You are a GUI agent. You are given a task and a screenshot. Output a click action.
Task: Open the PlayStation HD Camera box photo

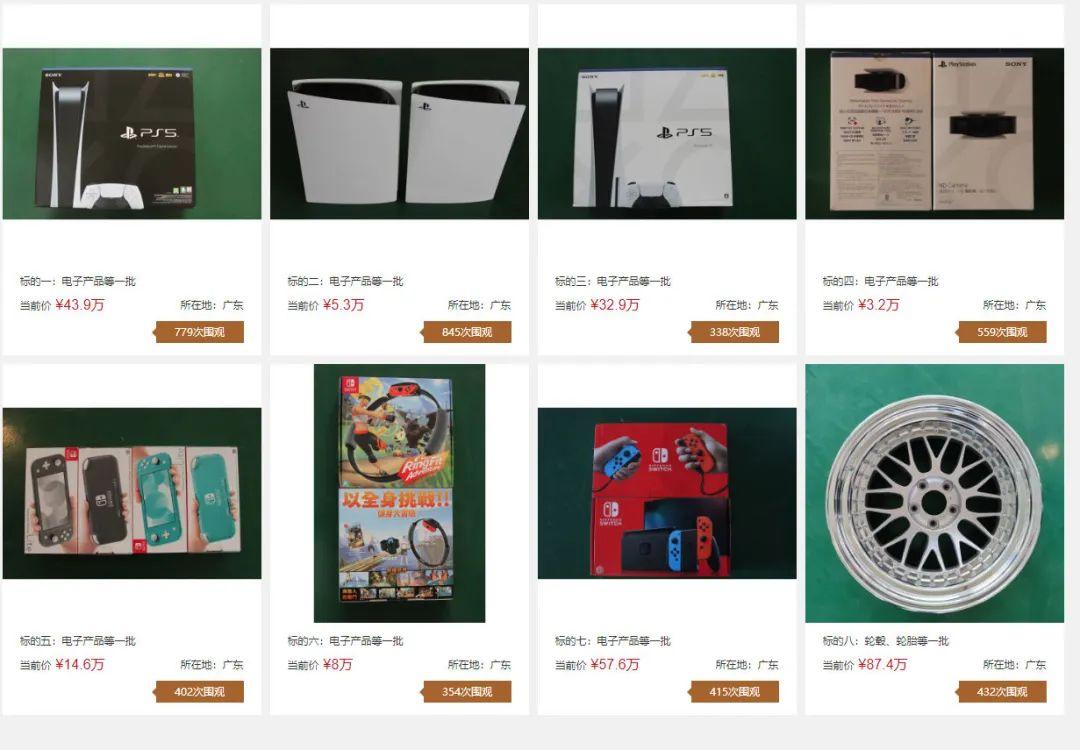[x=935, y=134]
